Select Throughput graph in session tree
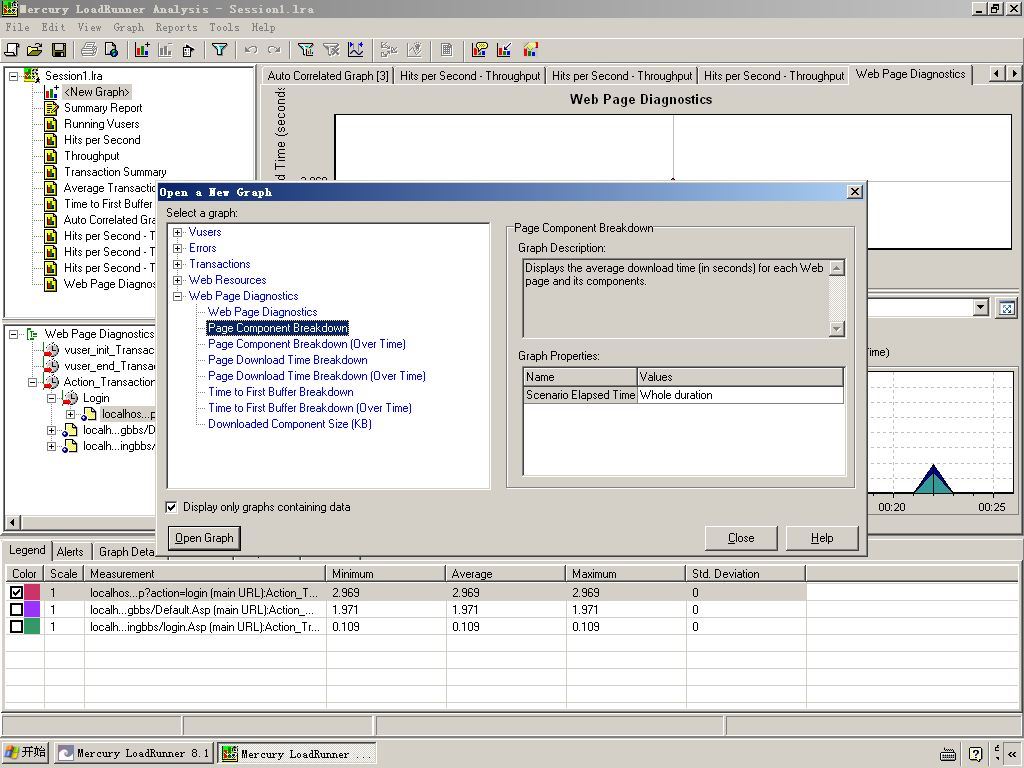Image resolution: width=1024 pixels, height=768 pixels. [91, 156]
